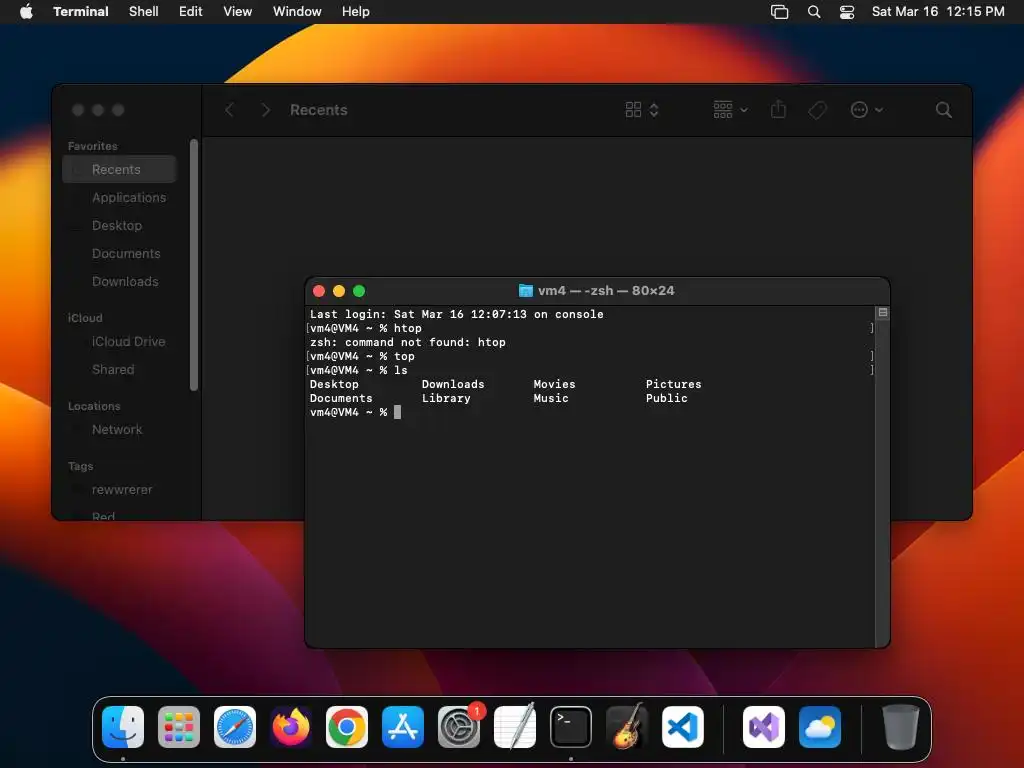Open Control Center in the menu bar

(x=847, y=12)
